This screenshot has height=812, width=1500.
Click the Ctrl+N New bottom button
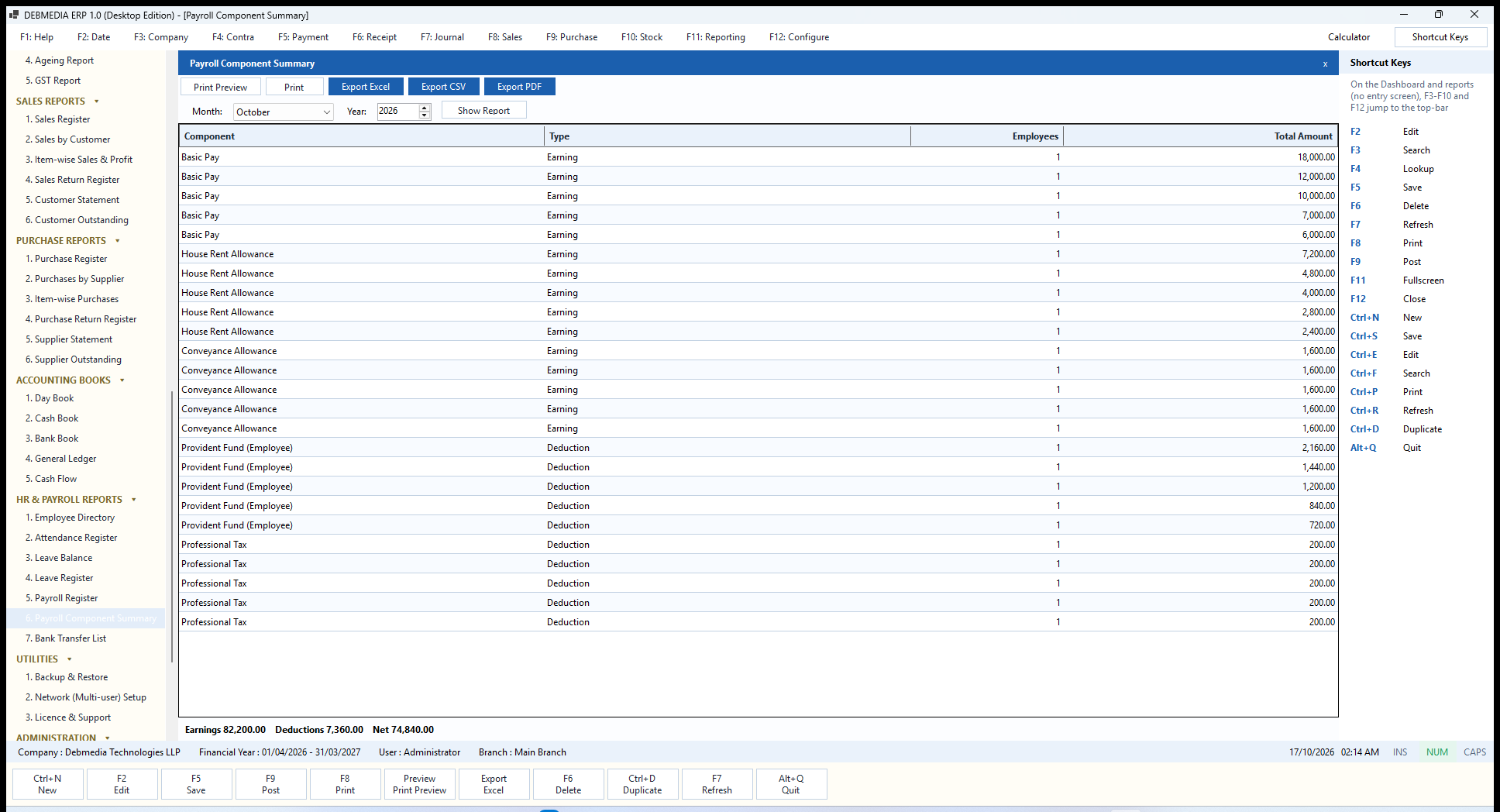[47, 784]
